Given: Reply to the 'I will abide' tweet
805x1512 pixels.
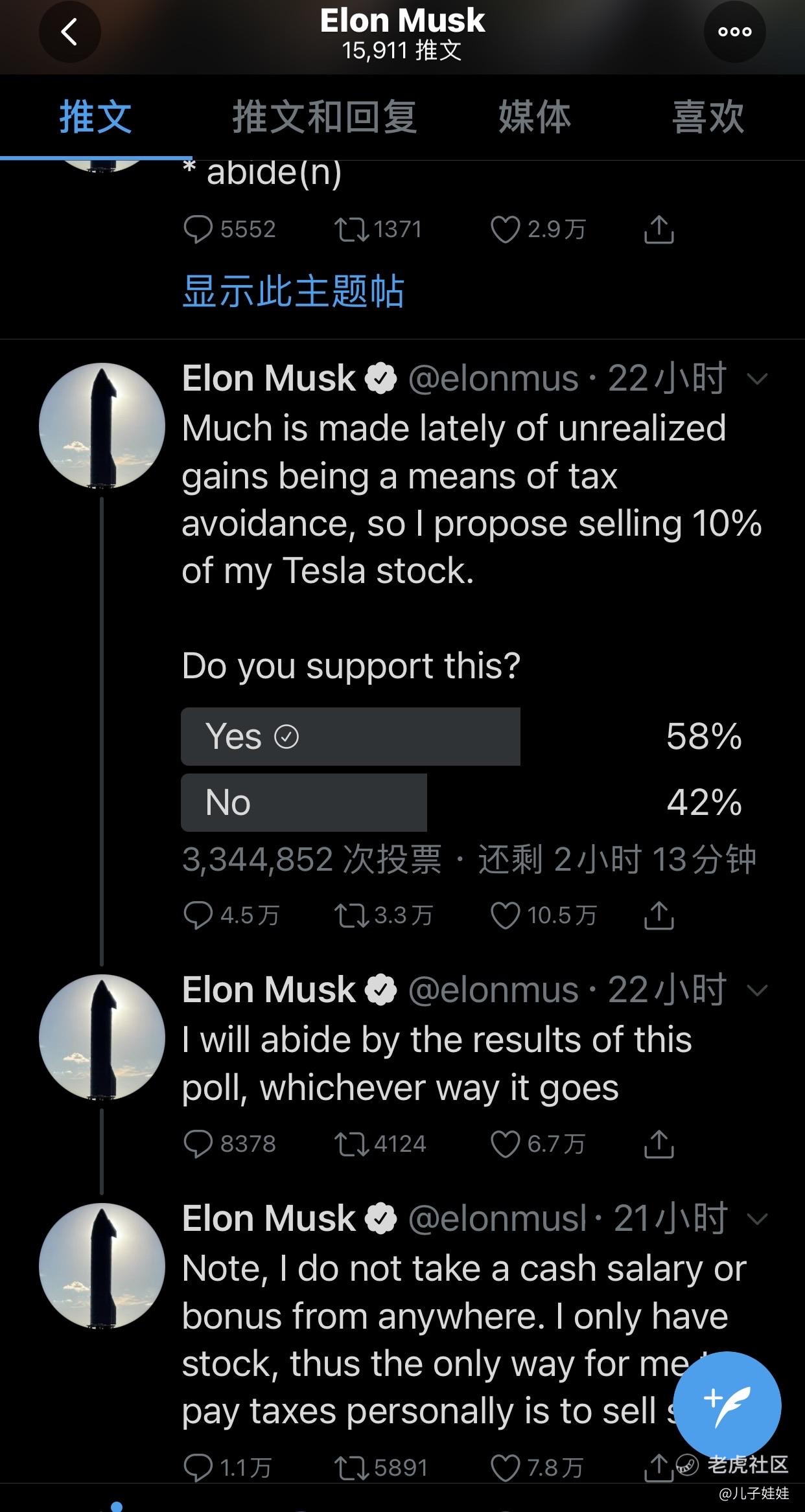Looking at the screenshot, I should [x=198, y=1143].
